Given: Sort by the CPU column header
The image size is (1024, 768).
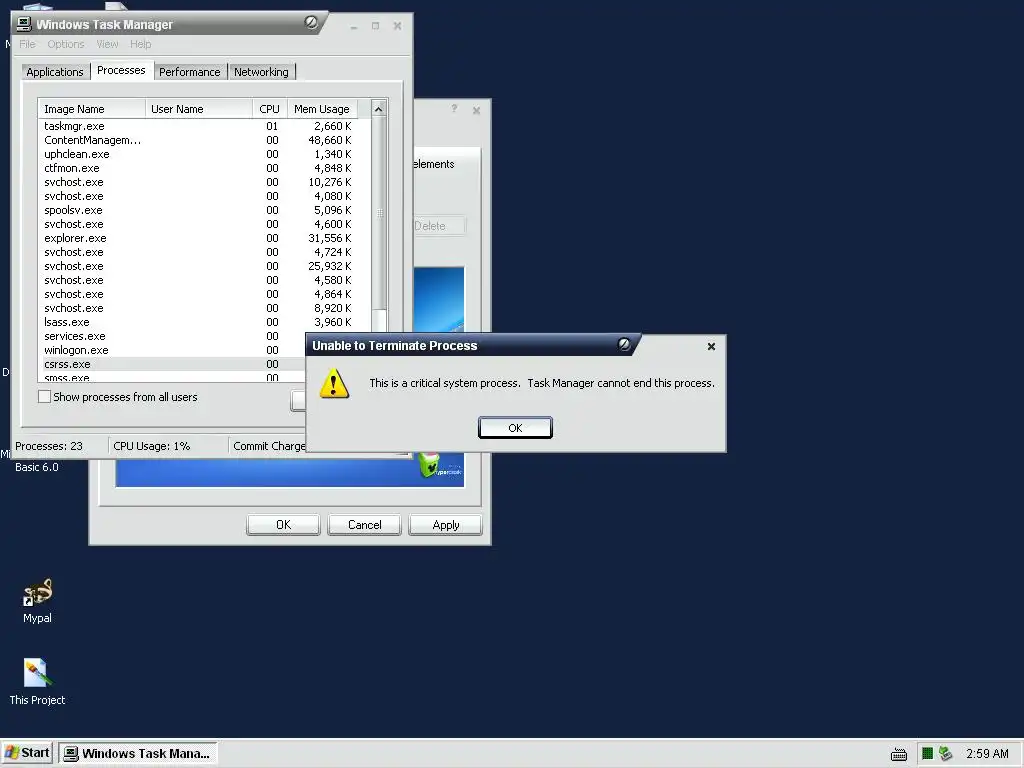Looking at the screenshot, I should [x=269, y=109].
